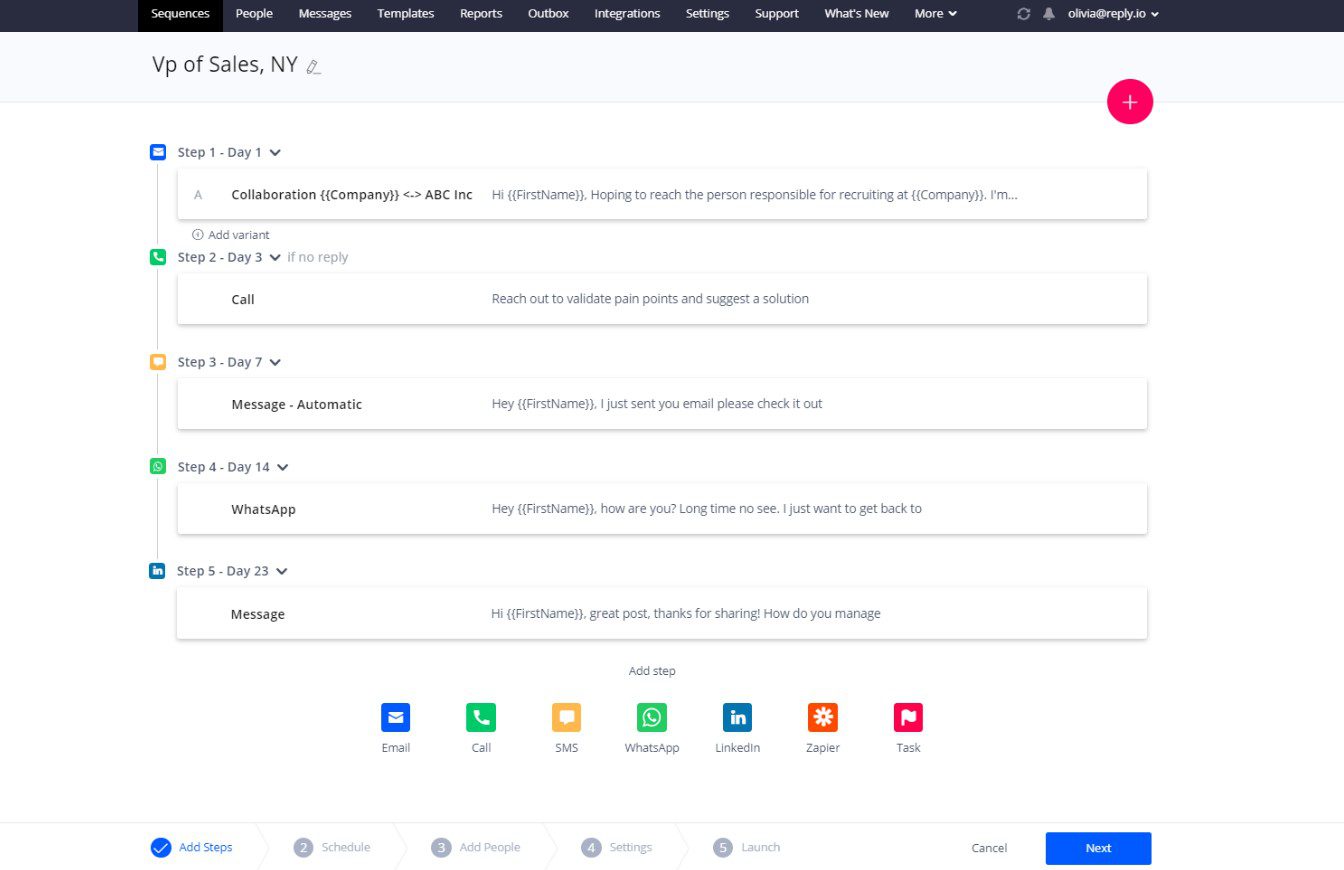
Task: Add a Zapier step
Action: coord(823,717)
